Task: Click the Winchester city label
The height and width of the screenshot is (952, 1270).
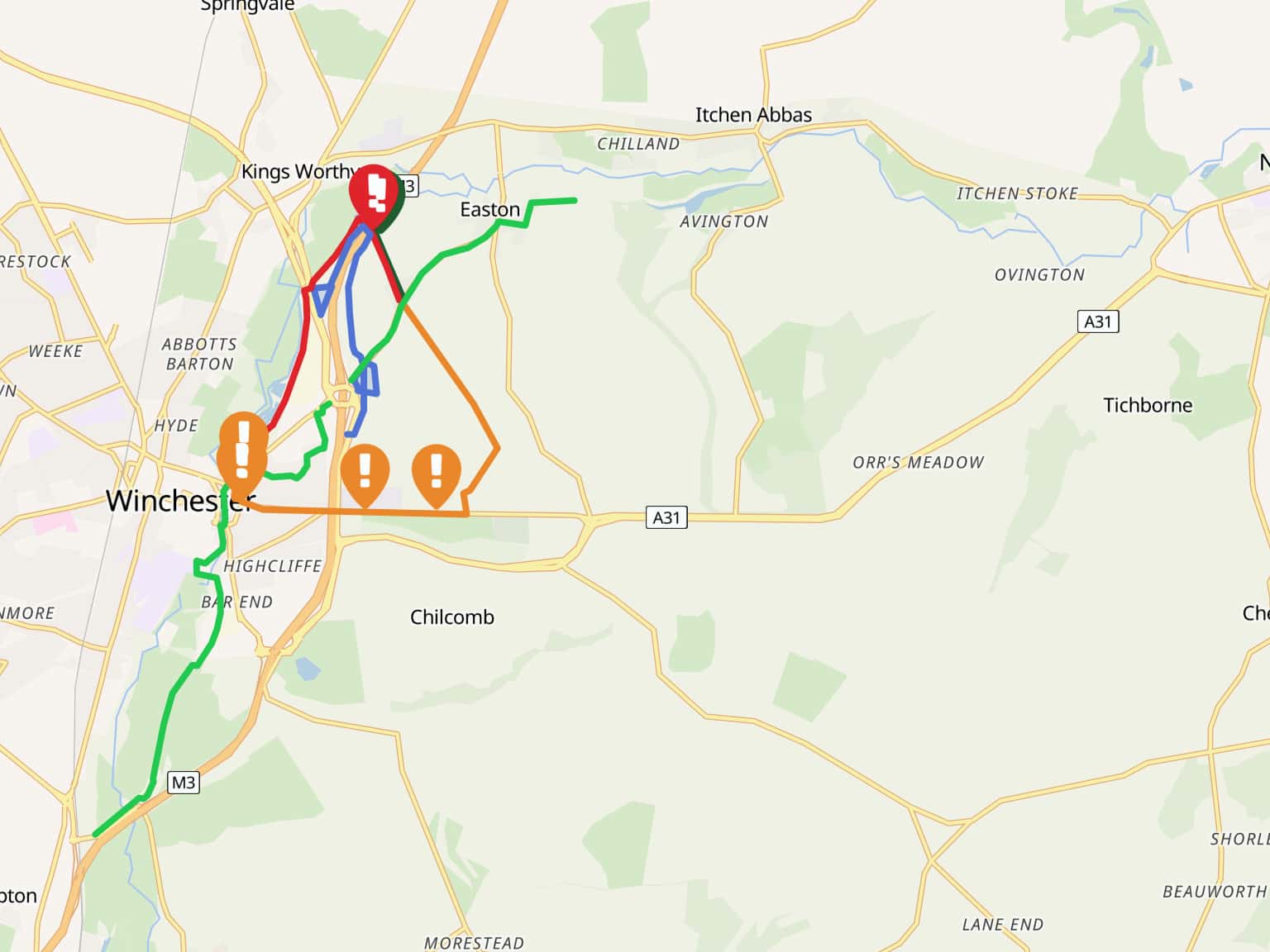Action: [179, 501]
